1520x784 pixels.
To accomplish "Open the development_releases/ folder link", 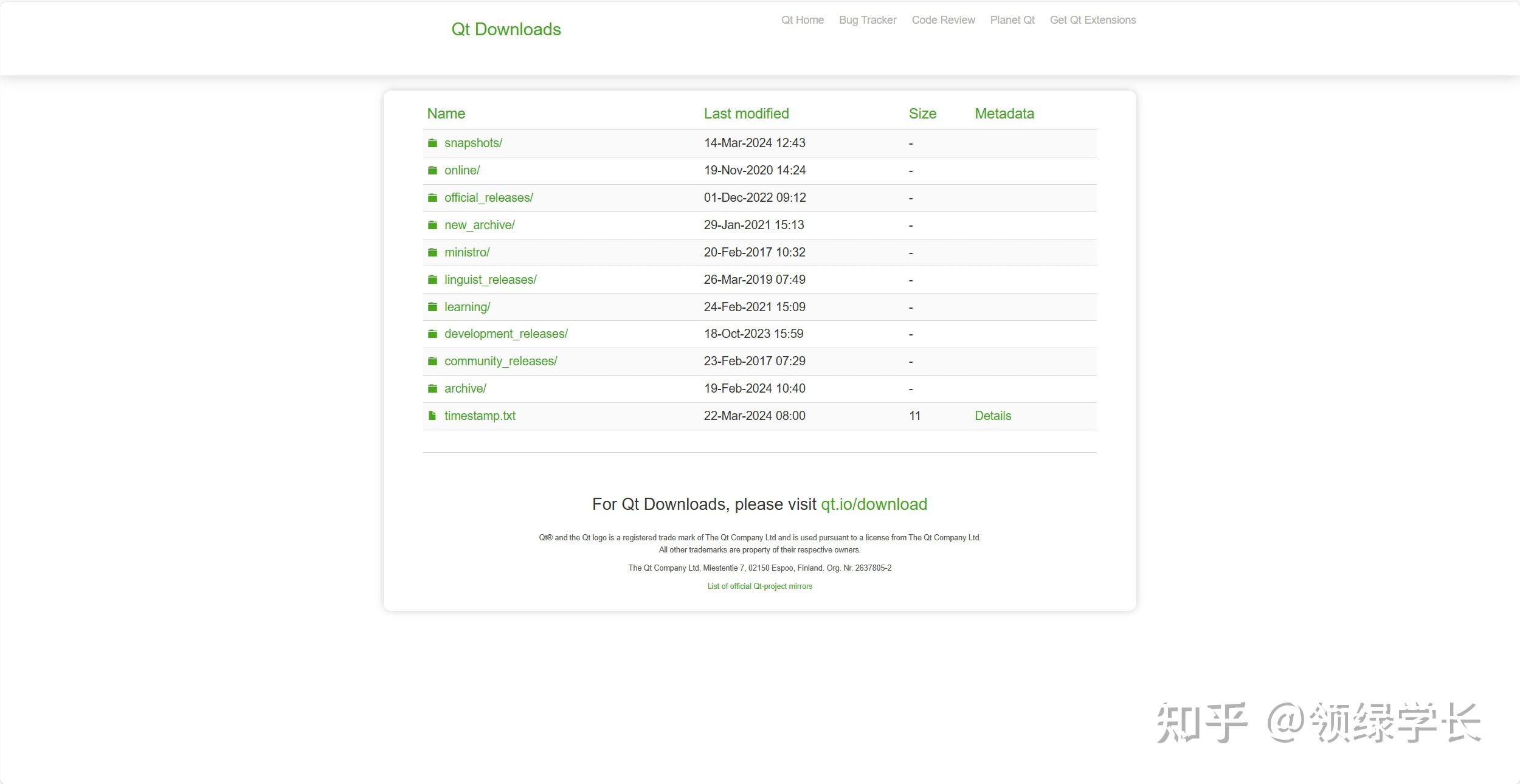I will [x=506, y=334].
